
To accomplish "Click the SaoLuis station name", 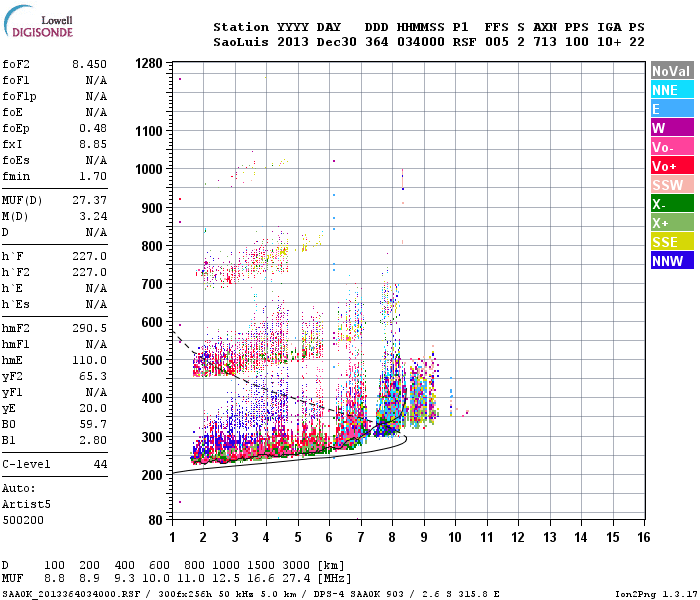I will [x=241, y=42].
